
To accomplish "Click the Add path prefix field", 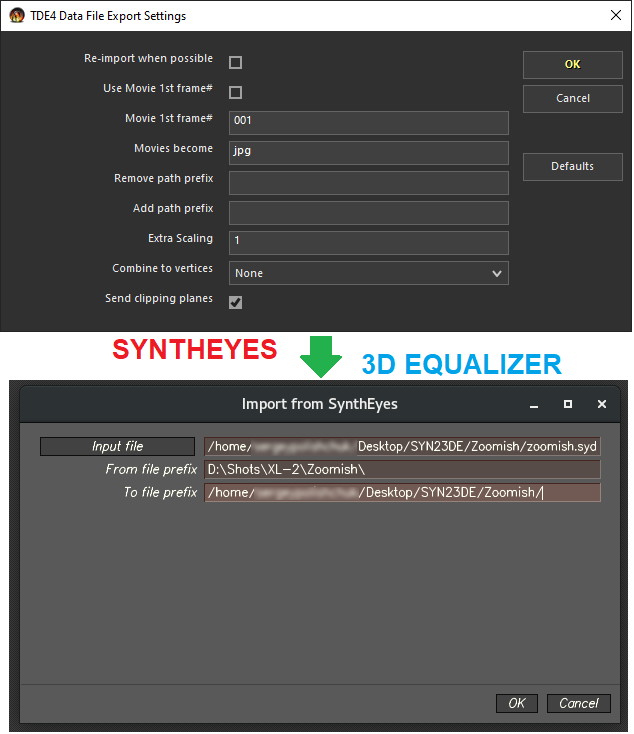I will (x=369, y=213).
